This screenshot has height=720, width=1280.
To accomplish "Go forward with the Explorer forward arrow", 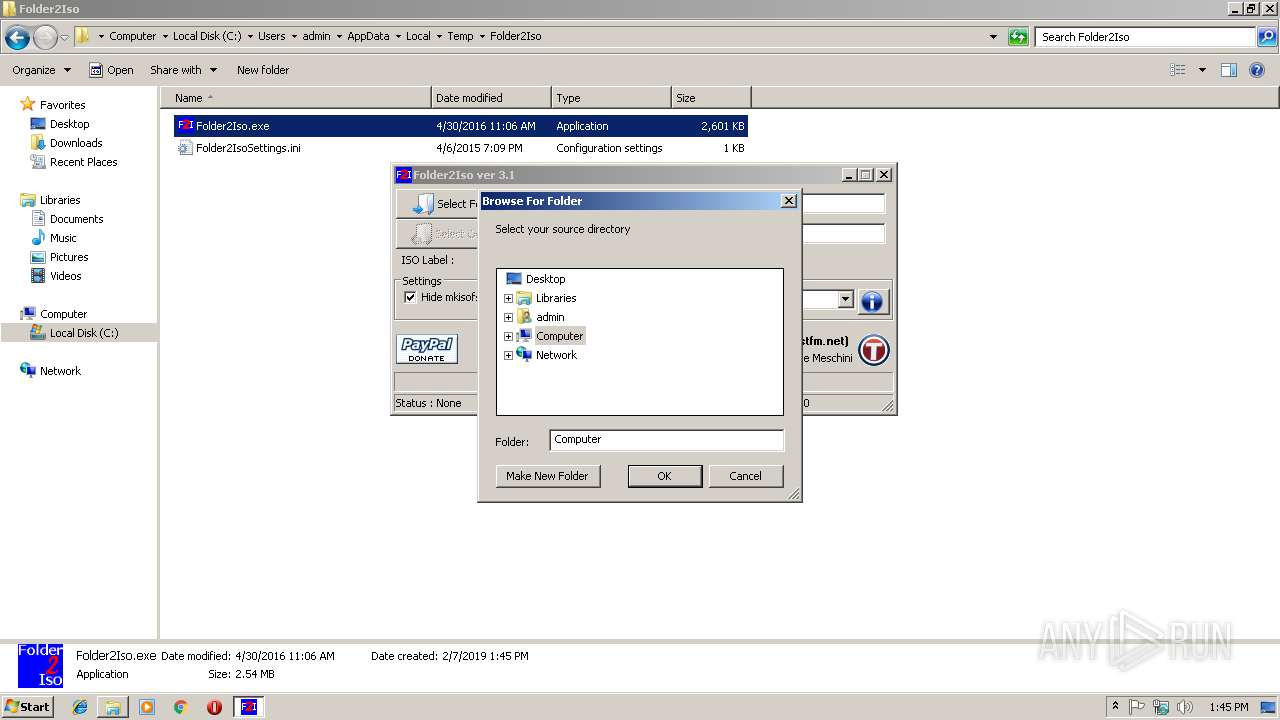I will click(45, 38).
